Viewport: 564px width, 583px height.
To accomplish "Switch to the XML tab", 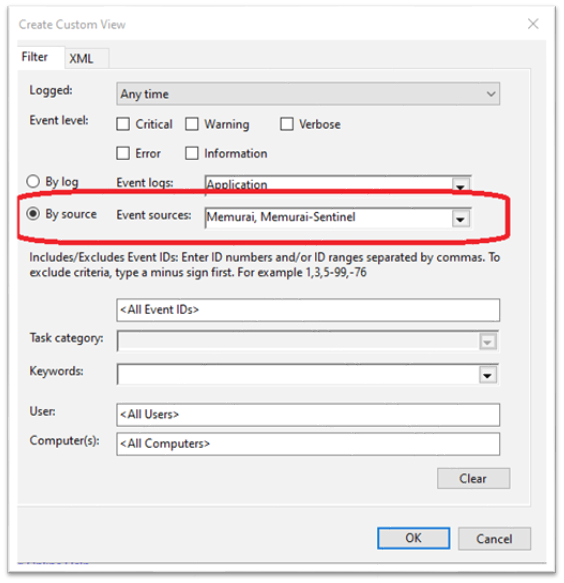I will coord(87,58).
